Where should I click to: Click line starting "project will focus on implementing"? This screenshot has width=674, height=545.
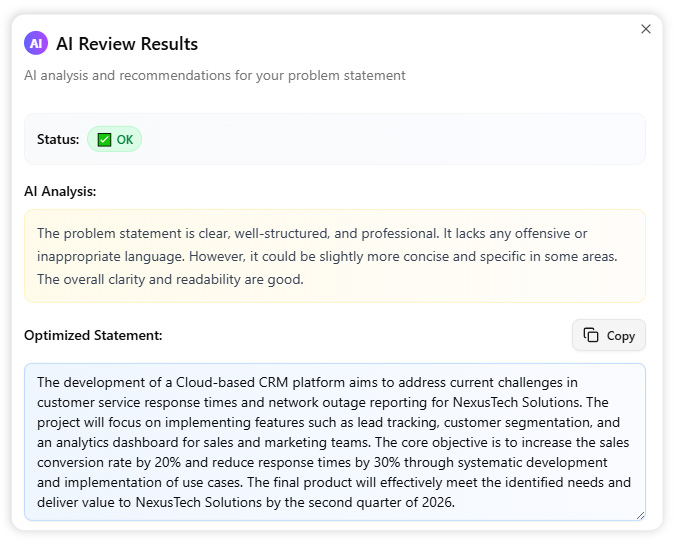(x=320, y=422)
